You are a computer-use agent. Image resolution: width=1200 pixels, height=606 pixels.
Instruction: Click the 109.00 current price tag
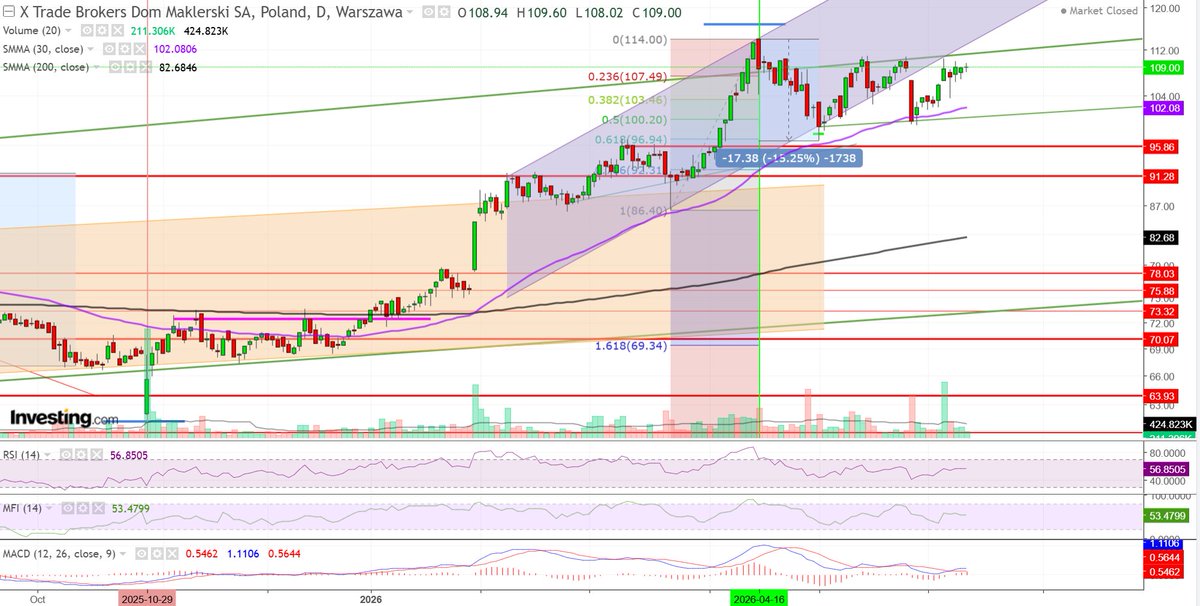point(1165,68)
